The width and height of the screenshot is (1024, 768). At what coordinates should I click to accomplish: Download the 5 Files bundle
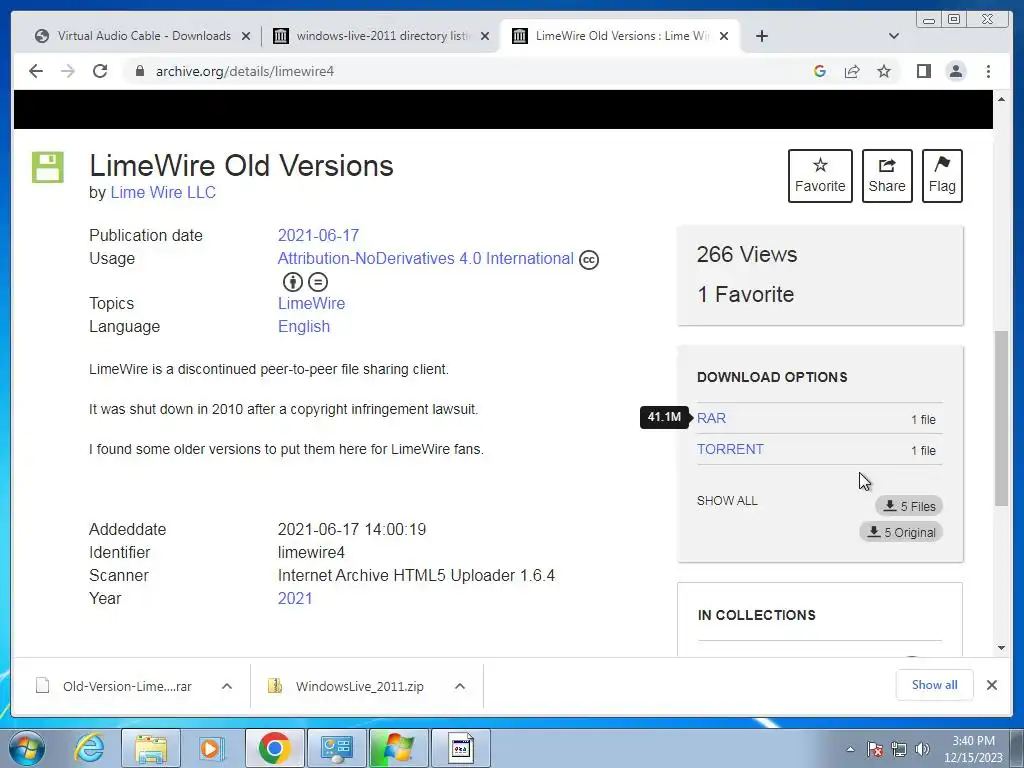[909, 506]
